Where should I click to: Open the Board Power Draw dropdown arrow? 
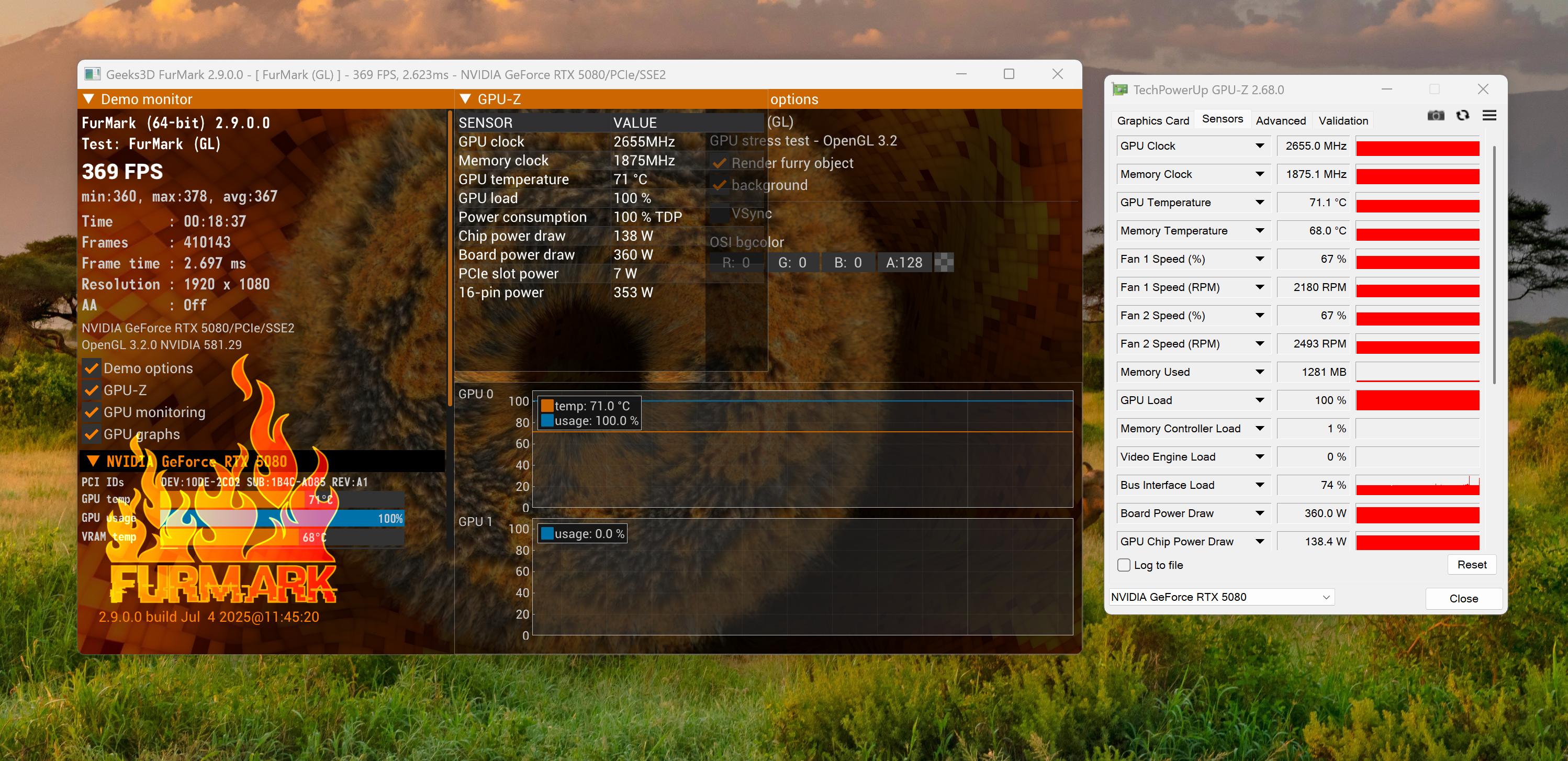pos(1259,513)
